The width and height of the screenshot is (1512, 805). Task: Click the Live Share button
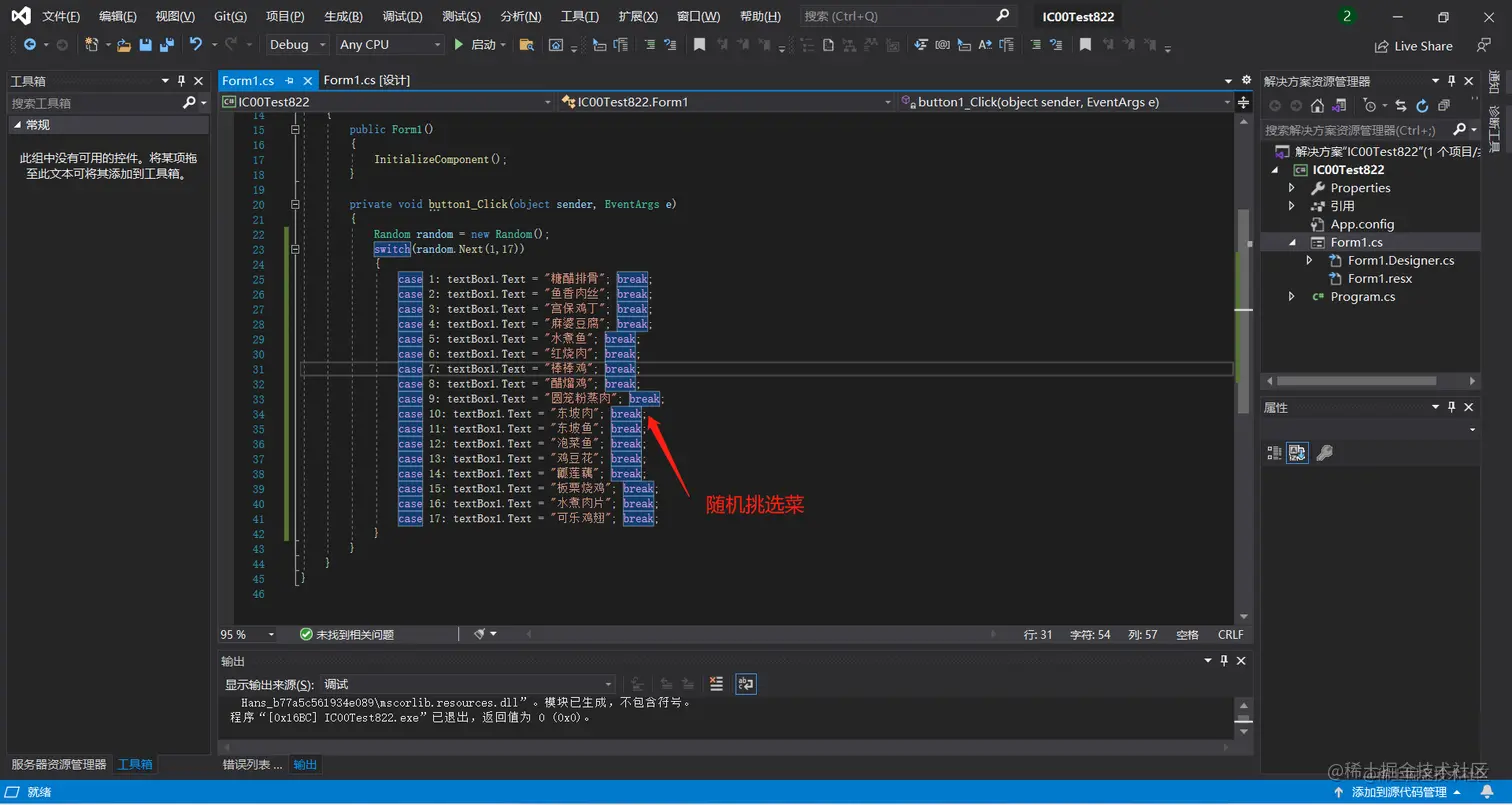point(1414,46)
